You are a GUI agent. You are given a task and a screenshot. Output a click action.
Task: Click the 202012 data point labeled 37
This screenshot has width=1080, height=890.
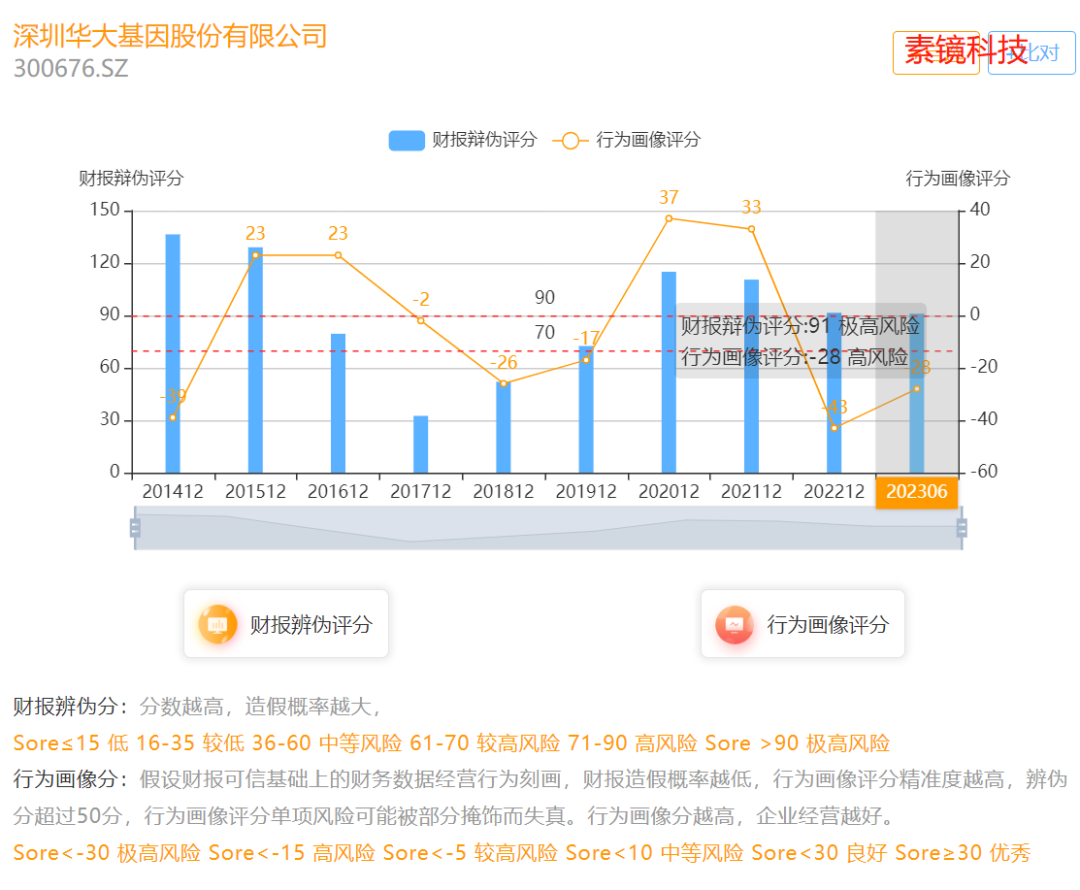click(x=669, y=218)
